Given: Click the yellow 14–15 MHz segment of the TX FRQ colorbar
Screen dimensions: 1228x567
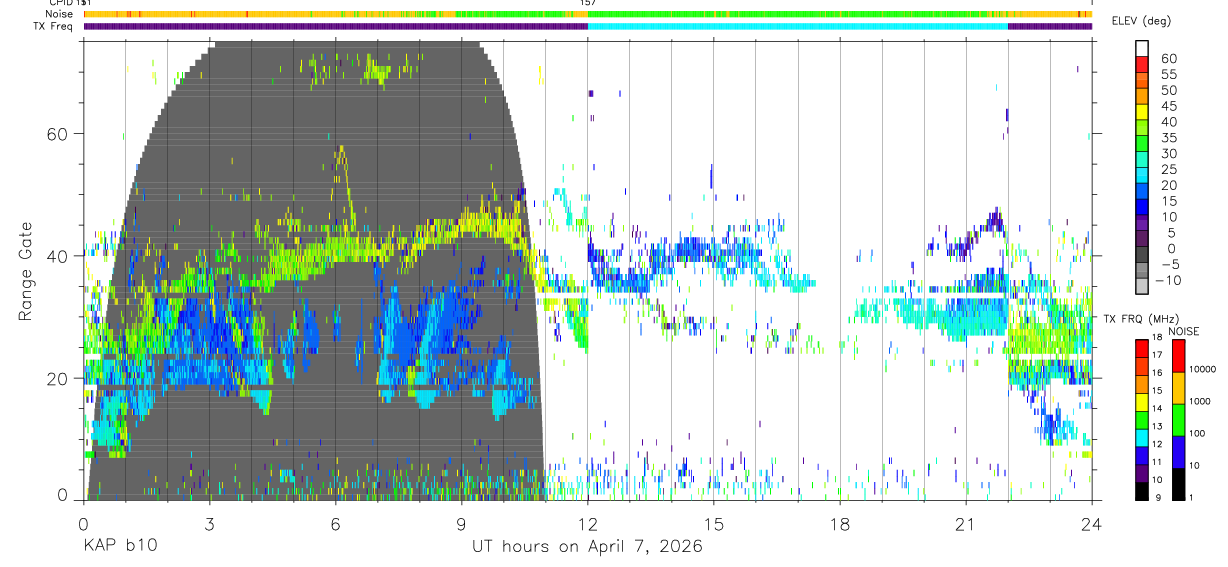Looking at the screenshot, I should pos(1142,400).
